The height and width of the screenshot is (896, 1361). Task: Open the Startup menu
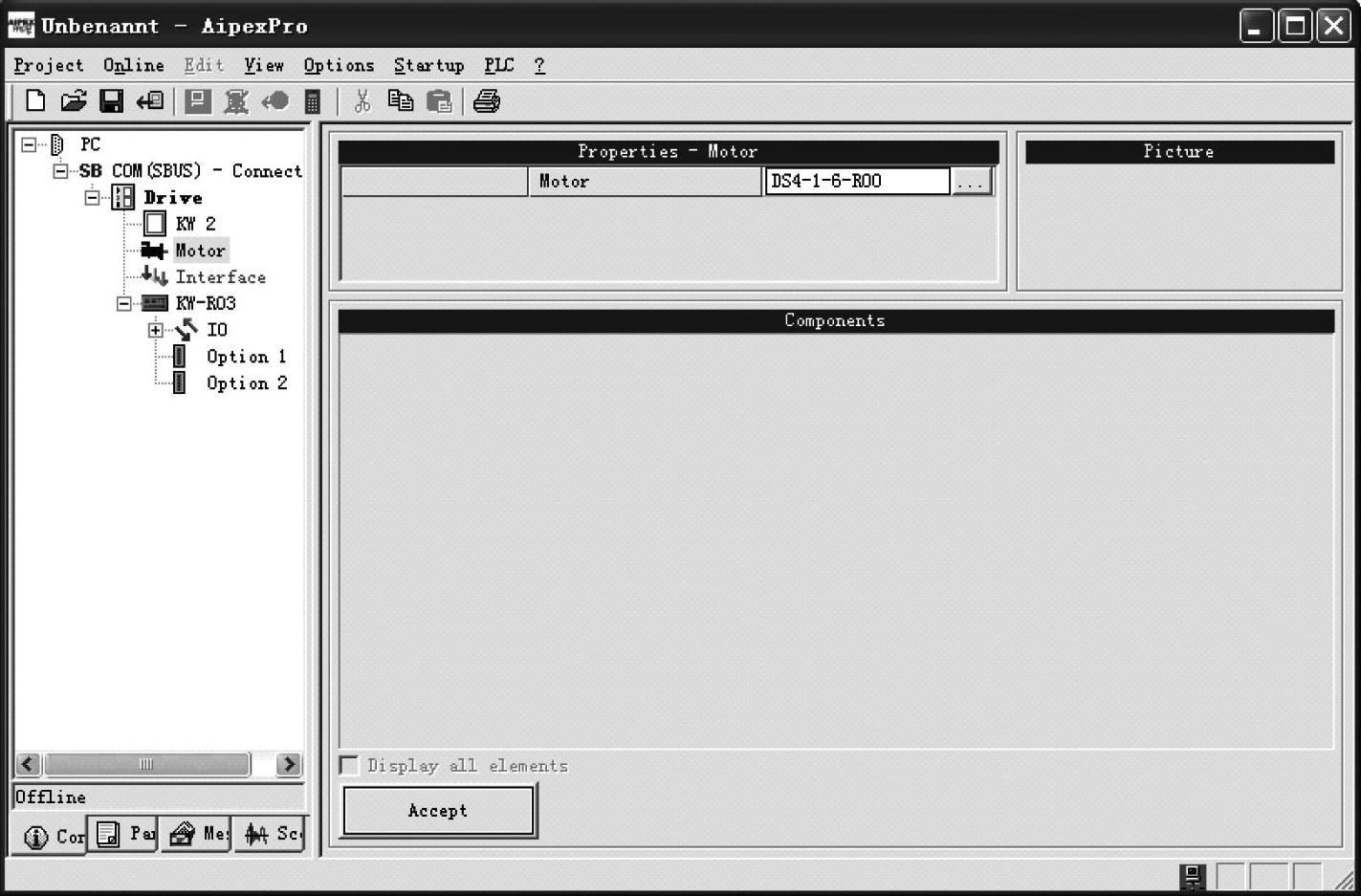pyautogui.click(x=428, y=65)
